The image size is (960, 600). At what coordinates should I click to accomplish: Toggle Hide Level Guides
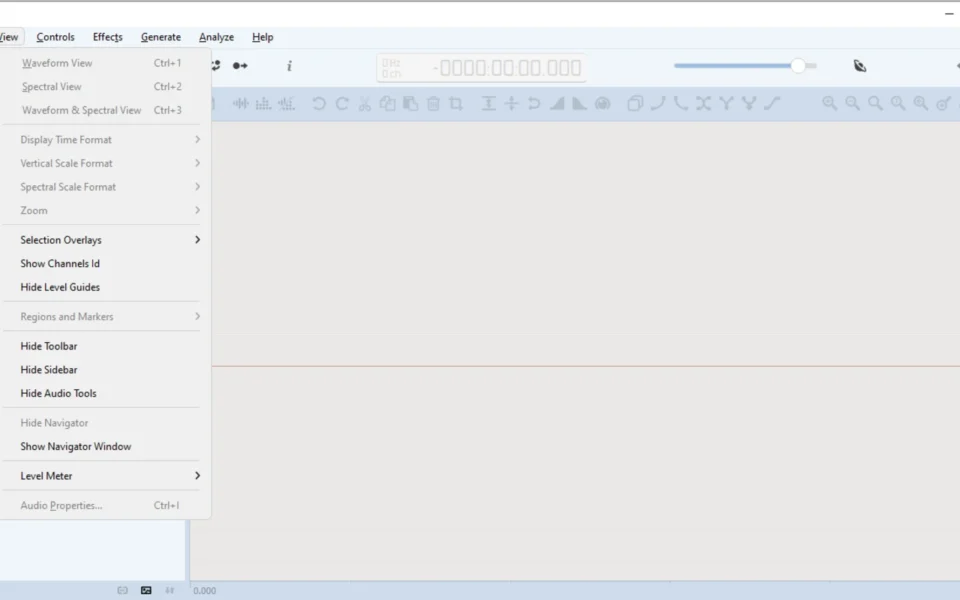(x=102, y=287)
